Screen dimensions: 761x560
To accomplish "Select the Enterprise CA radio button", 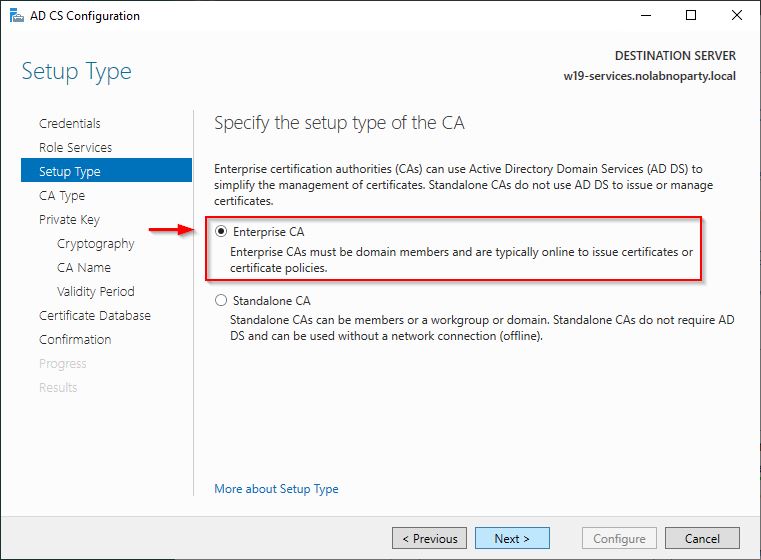I will tap(221, 231).
